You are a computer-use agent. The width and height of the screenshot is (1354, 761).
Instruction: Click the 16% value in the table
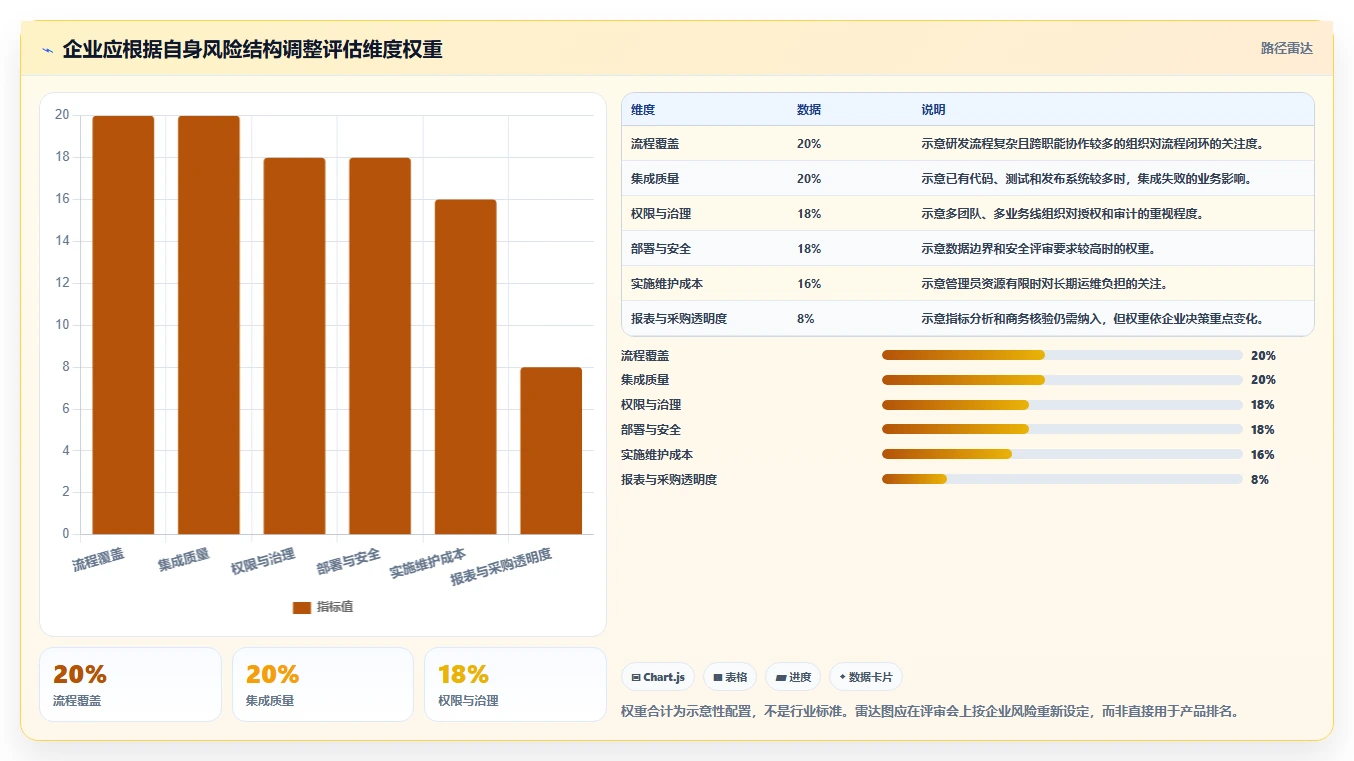(x=809, y=284)
